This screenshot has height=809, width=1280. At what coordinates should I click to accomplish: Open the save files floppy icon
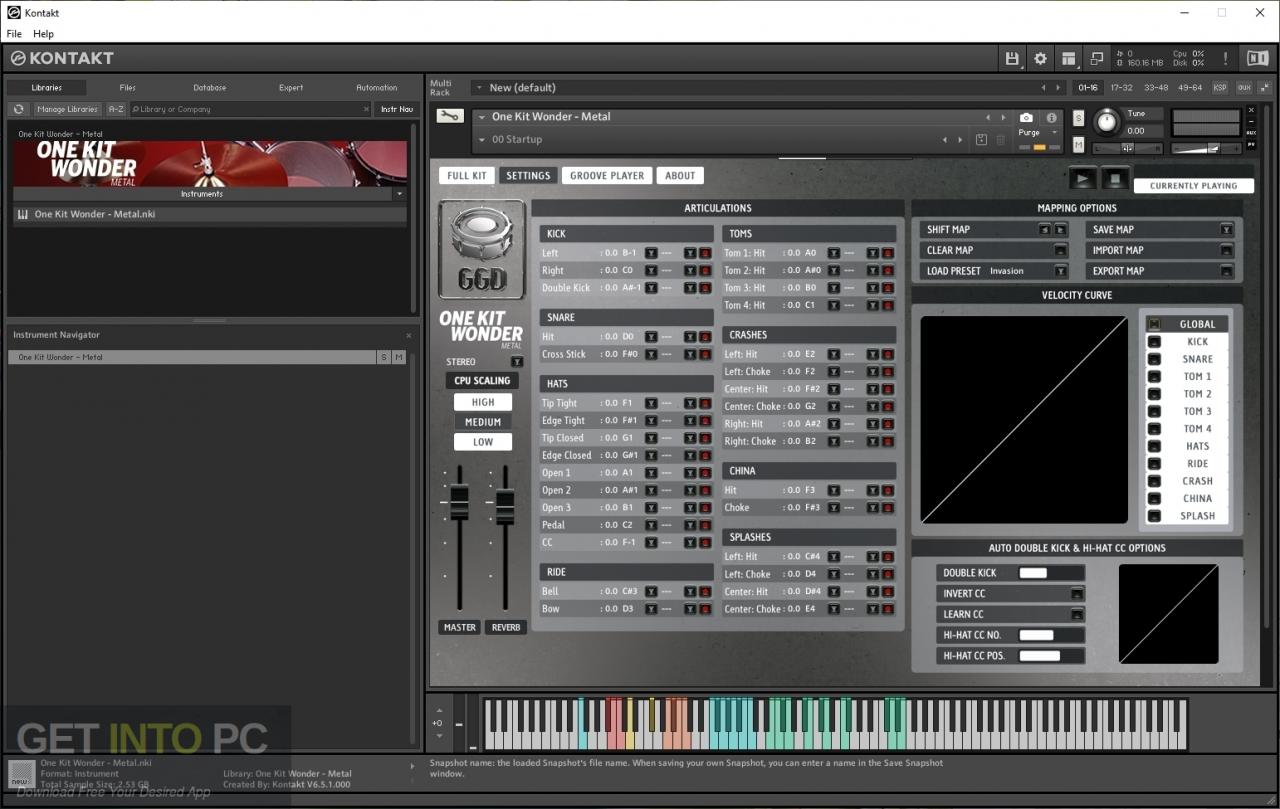pyautogui.click(x=1012, y=58)
